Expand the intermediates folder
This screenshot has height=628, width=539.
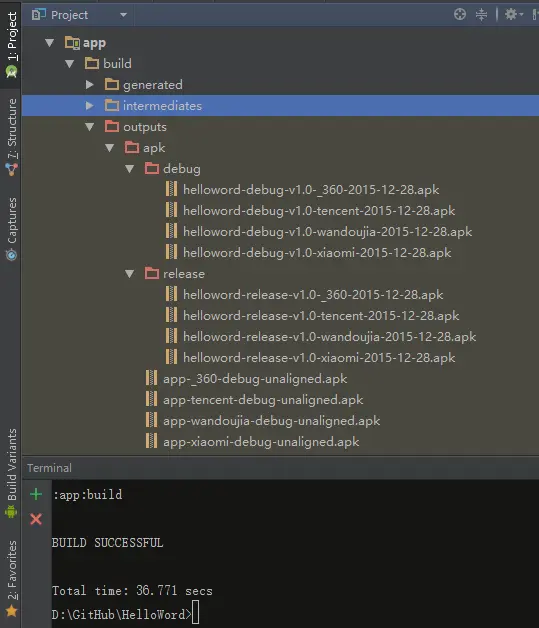pyautogui.click(x=90, y=106)
